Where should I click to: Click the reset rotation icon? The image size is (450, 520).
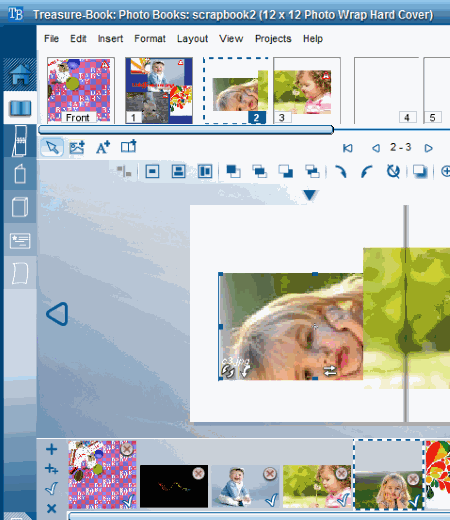(x=393, y=171)
